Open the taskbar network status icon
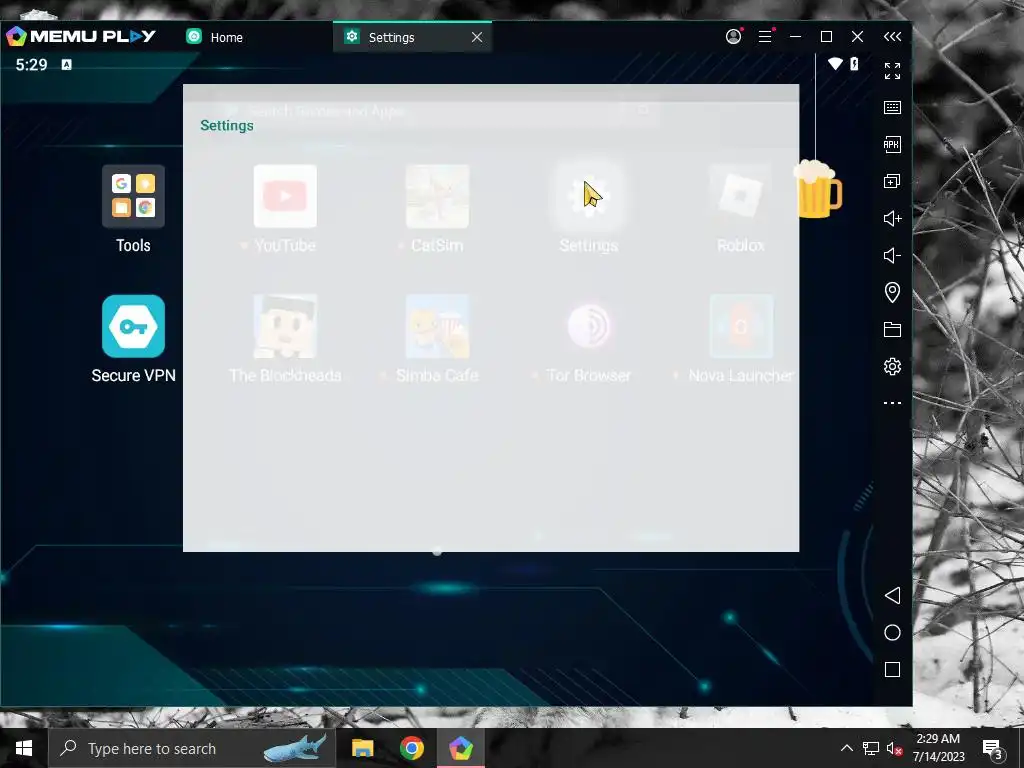 871,748
